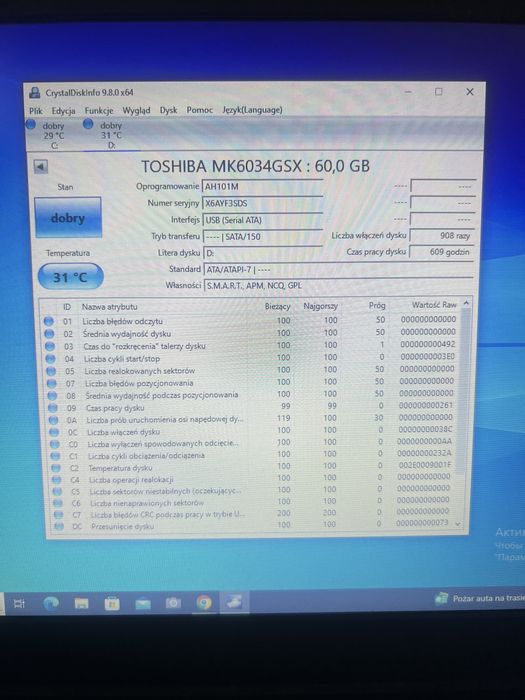This screenshot has width=525, height=700.
Task: Open Camera app from the taskbar
Action: point(173,603)
